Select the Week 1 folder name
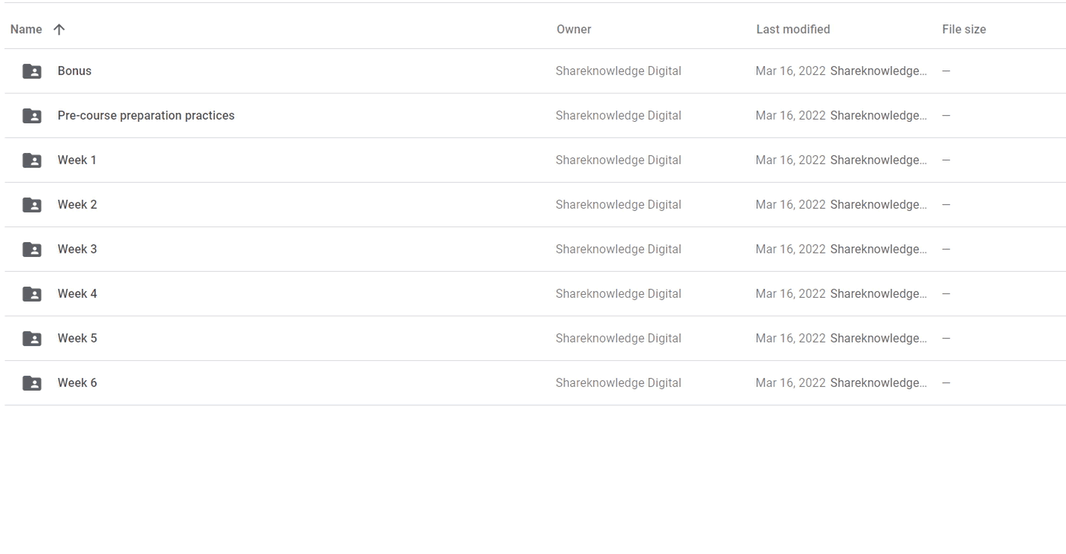 click(x=77, y=160)
